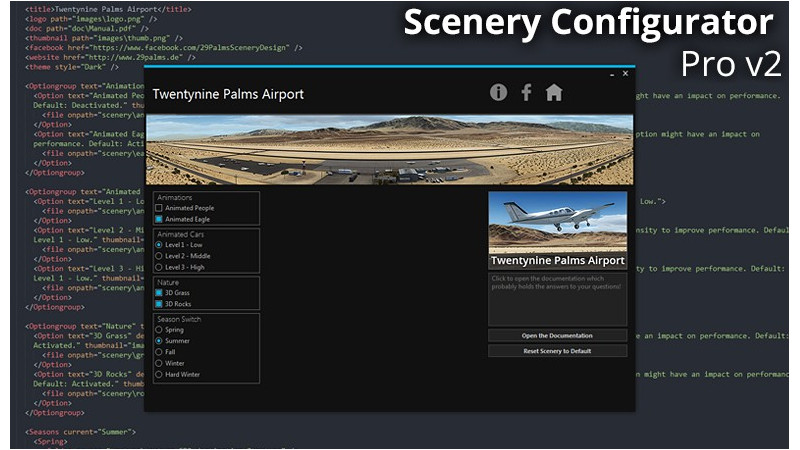Click the Nature group label
The width and height of the screenshot is (800, 450).
tap(168, 283)
